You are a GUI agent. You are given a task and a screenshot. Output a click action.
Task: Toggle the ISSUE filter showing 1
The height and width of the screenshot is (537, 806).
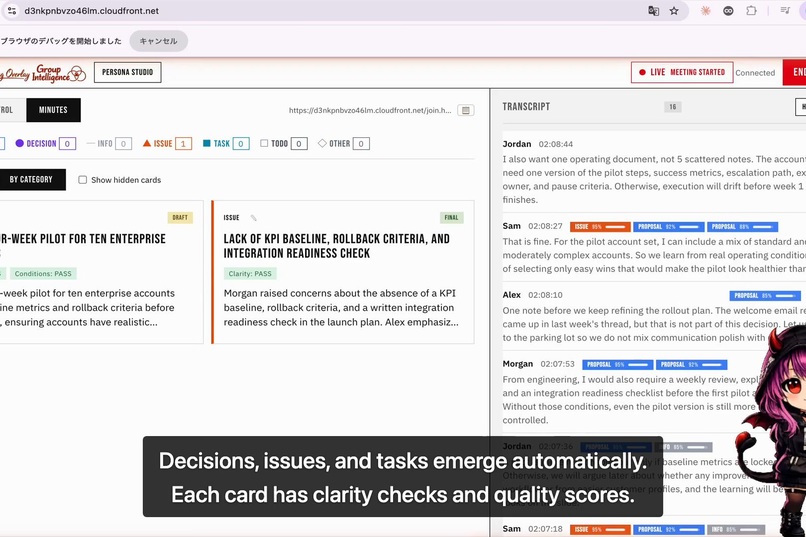[167, 144]
